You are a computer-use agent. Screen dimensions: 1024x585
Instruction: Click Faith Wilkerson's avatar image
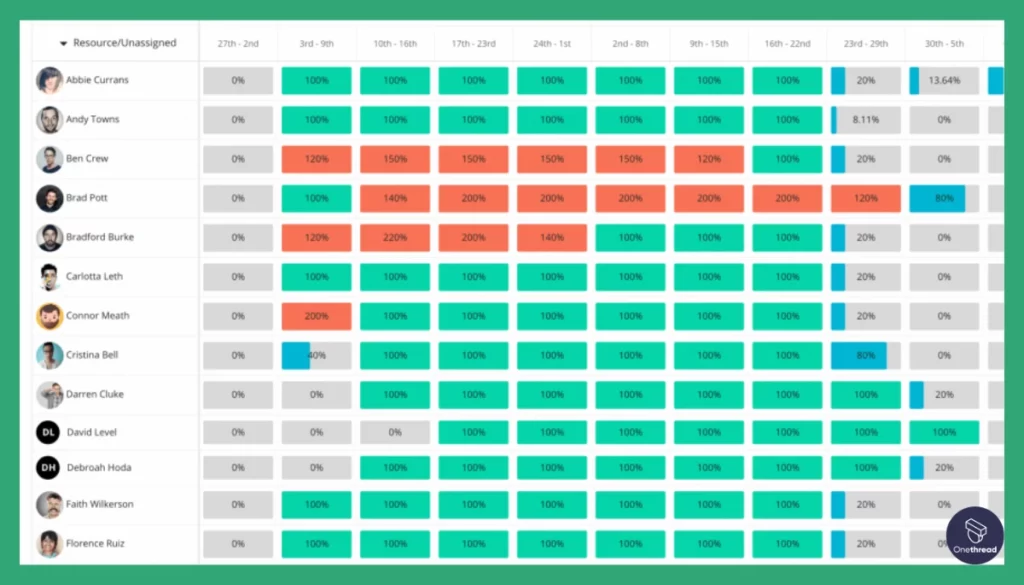click(51, 505)
